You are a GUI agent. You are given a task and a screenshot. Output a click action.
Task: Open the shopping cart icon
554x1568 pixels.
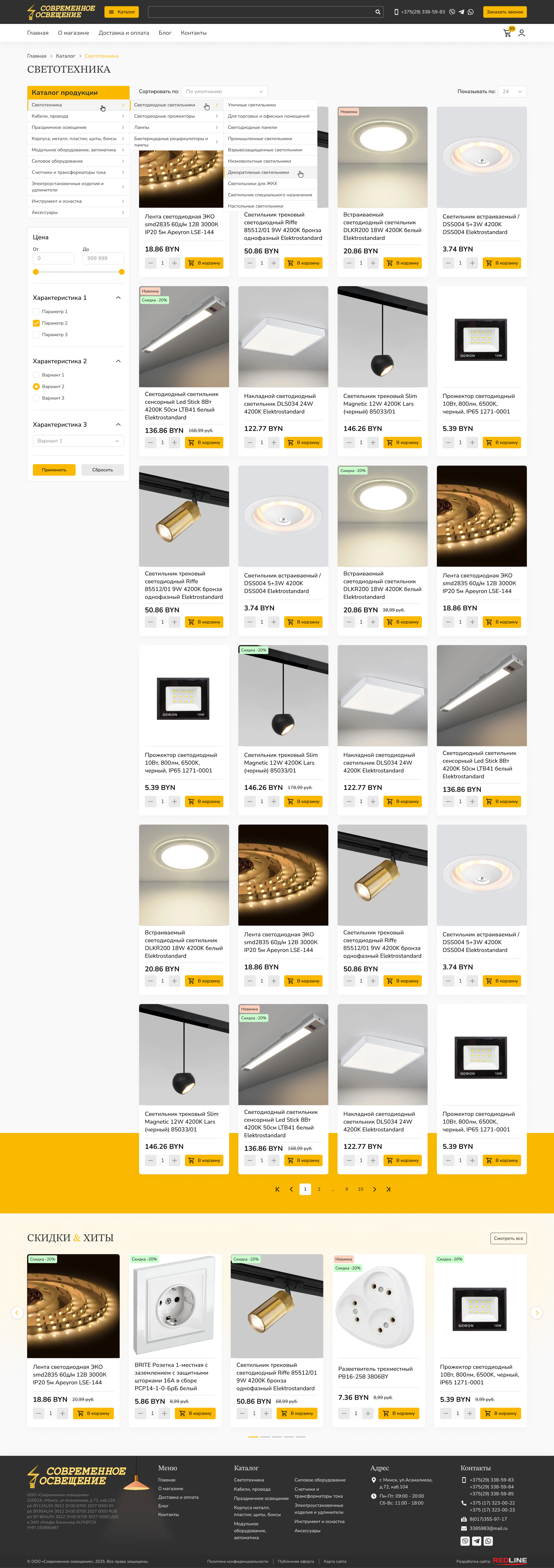pyautogui.click(x=507, y=33)
